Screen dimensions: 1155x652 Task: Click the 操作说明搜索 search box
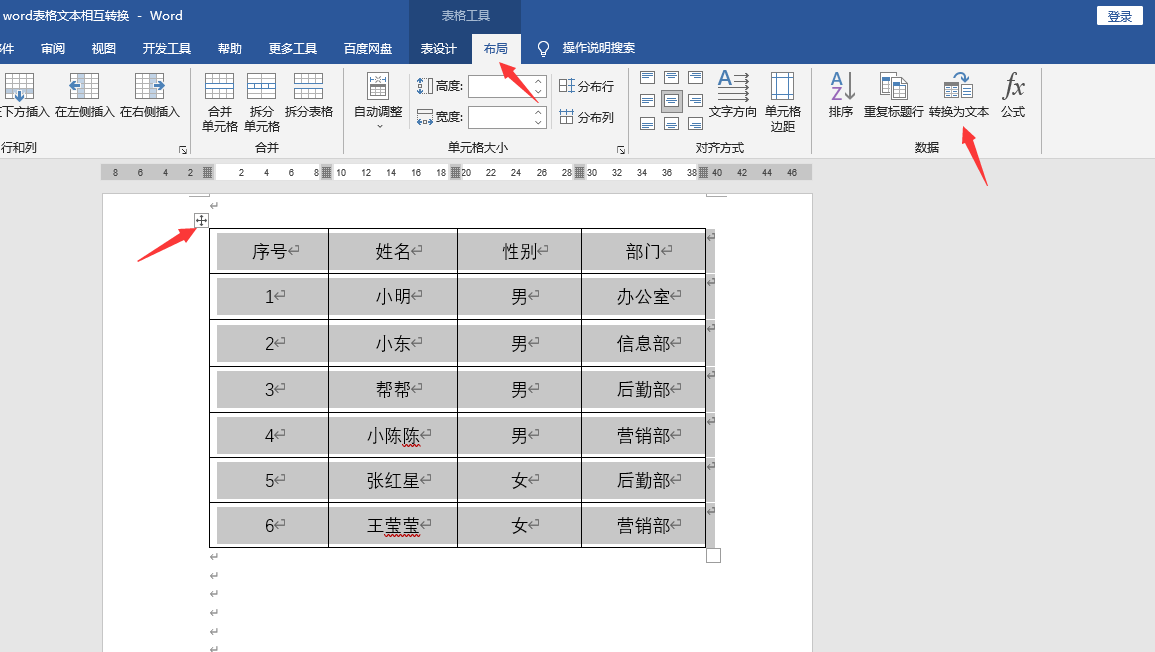(x=598, y=48)
